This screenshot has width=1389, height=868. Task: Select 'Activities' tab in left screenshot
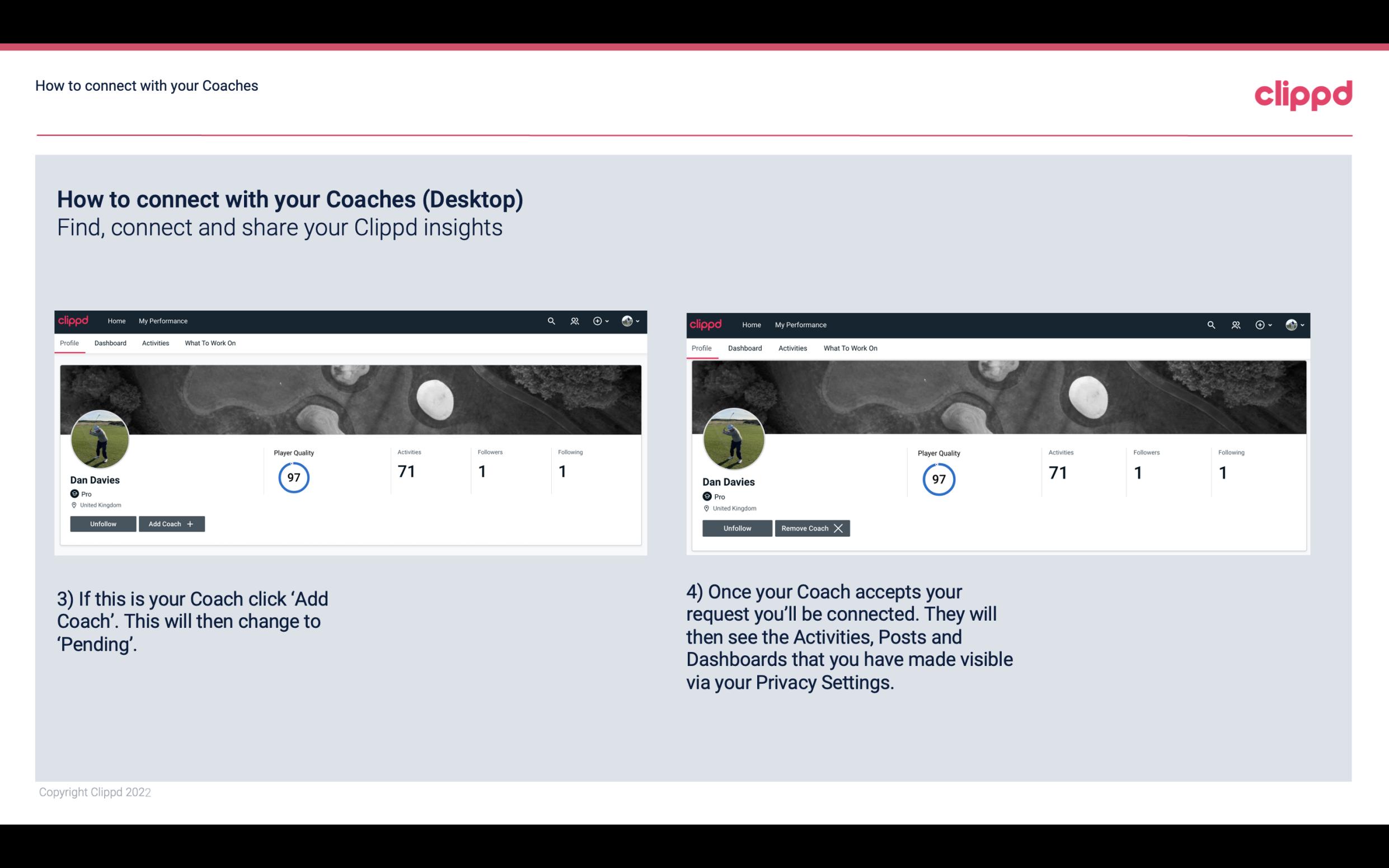[154, 343]
